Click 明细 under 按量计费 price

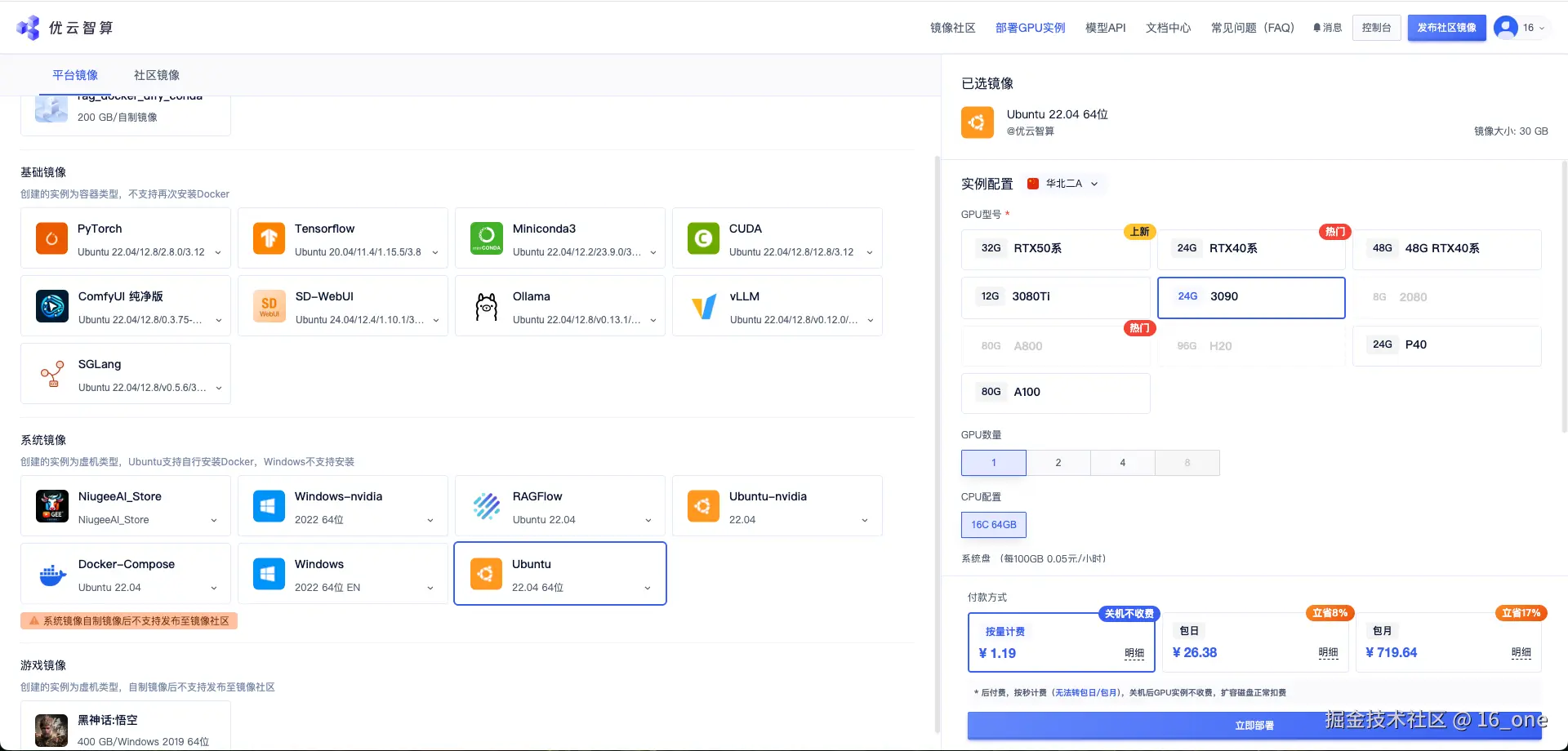pos(1134,653)
